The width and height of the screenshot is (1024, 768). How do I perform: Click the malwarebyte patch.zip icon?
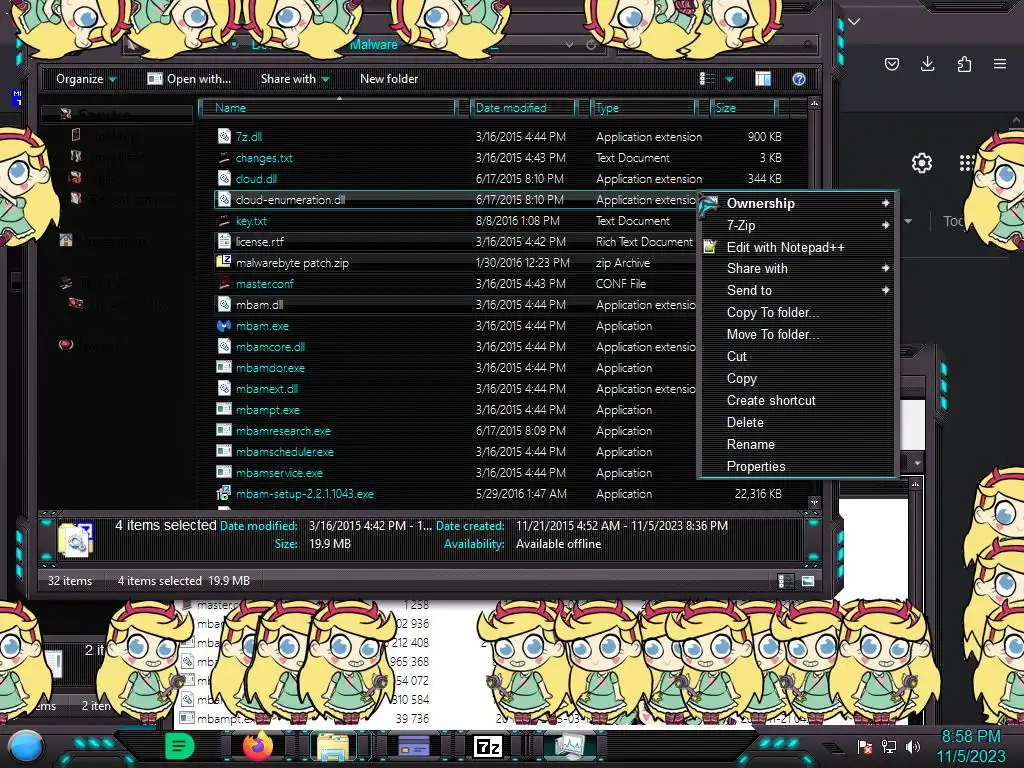pyautogui.click(x=224, y=263)
